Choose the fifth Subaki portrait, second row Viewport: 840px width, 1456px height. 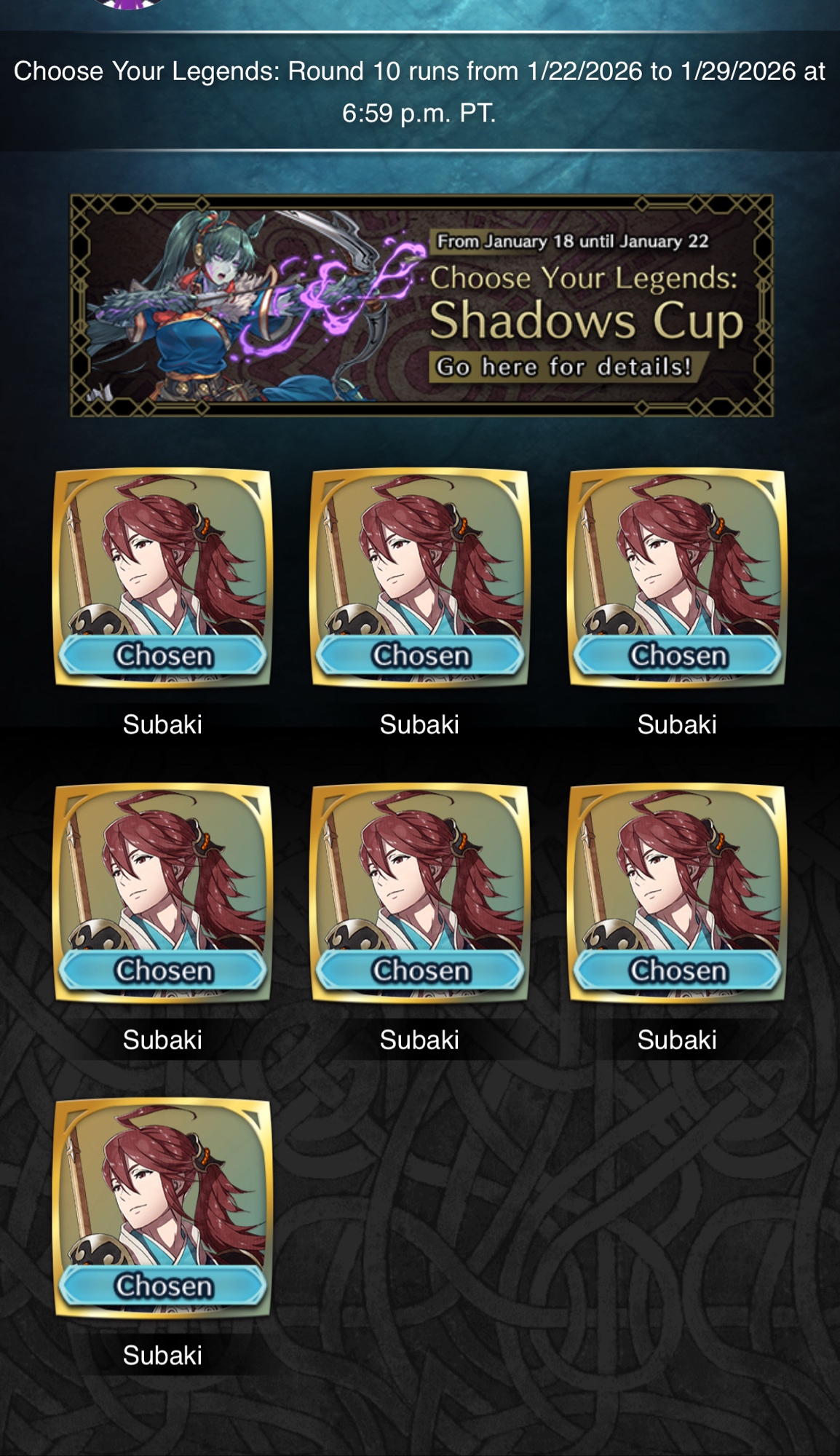coord(420,893)
